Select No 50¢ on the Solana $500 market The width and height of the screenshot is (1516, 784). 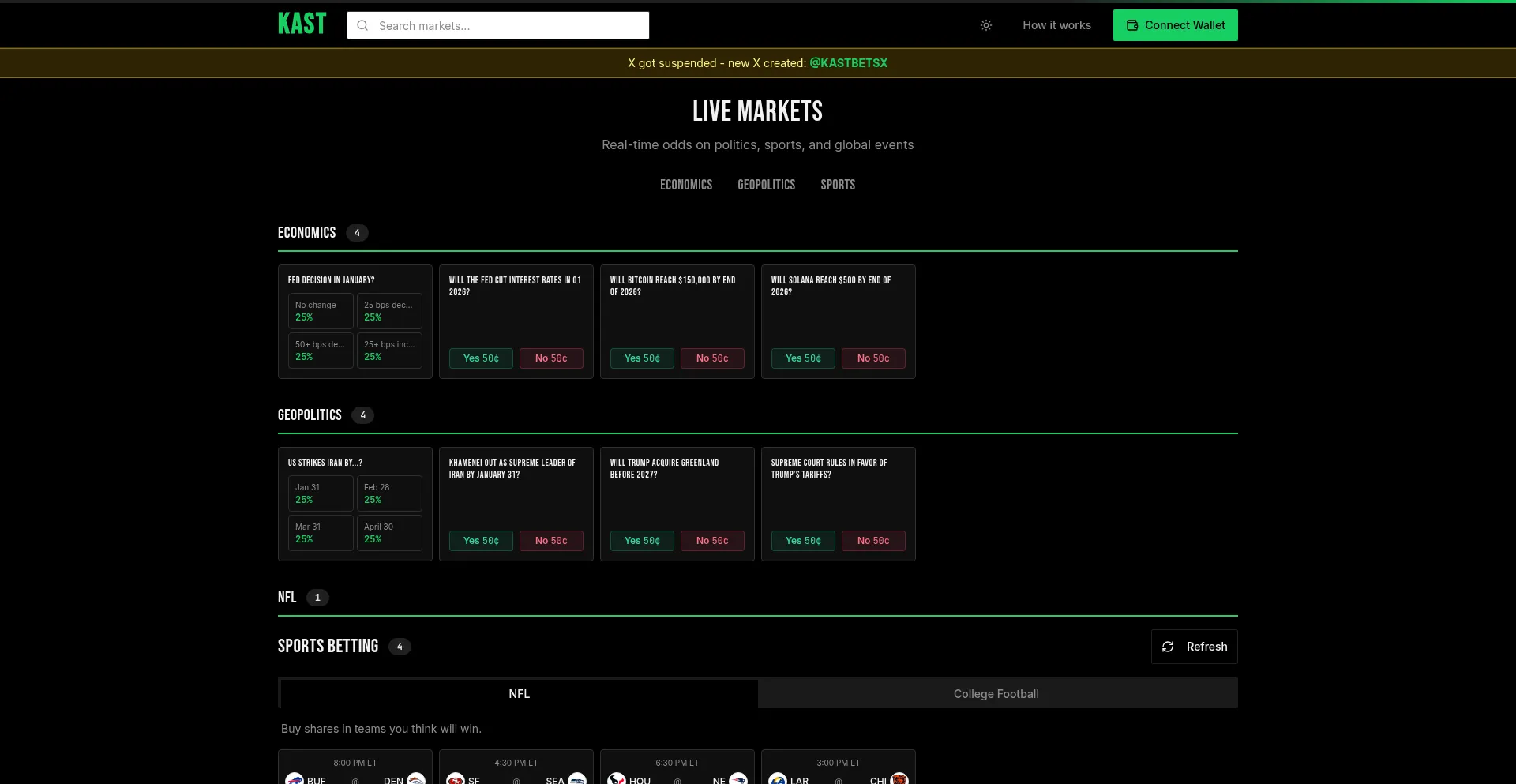point(872,358)
